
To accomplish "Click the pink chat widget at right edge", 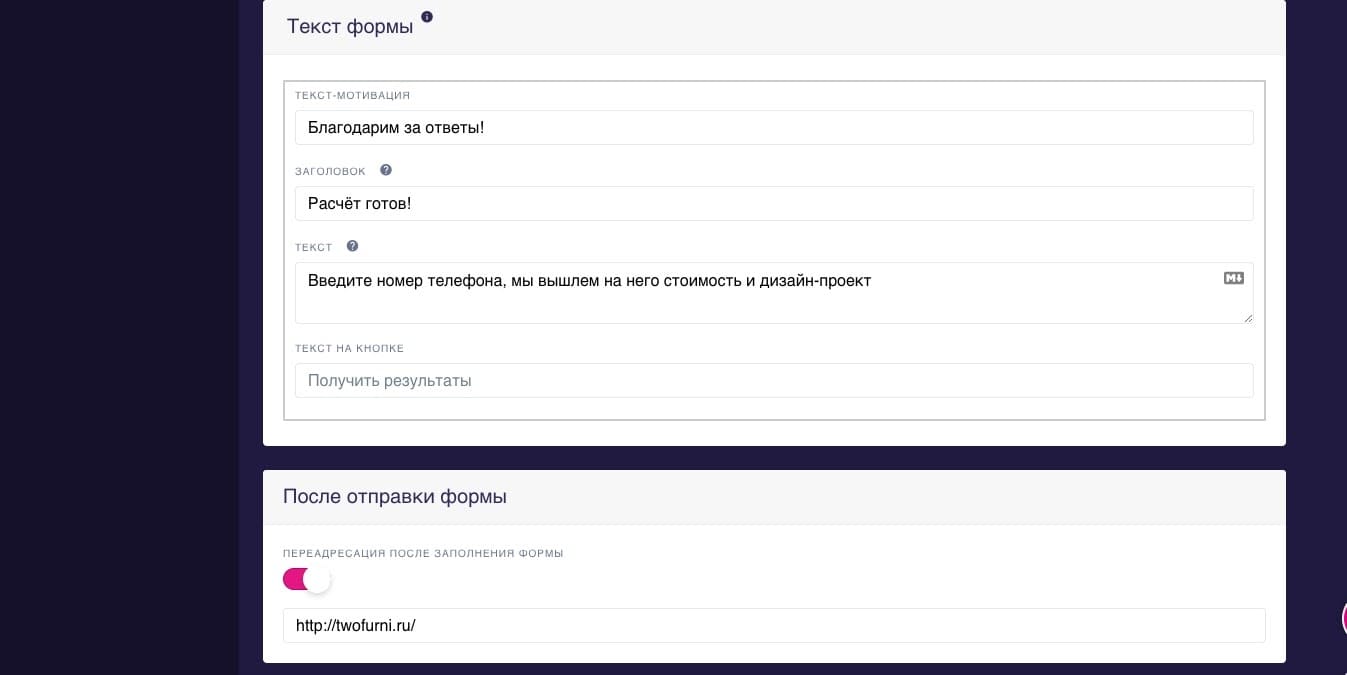I will pyautogui.click(x=1344, y=619).
